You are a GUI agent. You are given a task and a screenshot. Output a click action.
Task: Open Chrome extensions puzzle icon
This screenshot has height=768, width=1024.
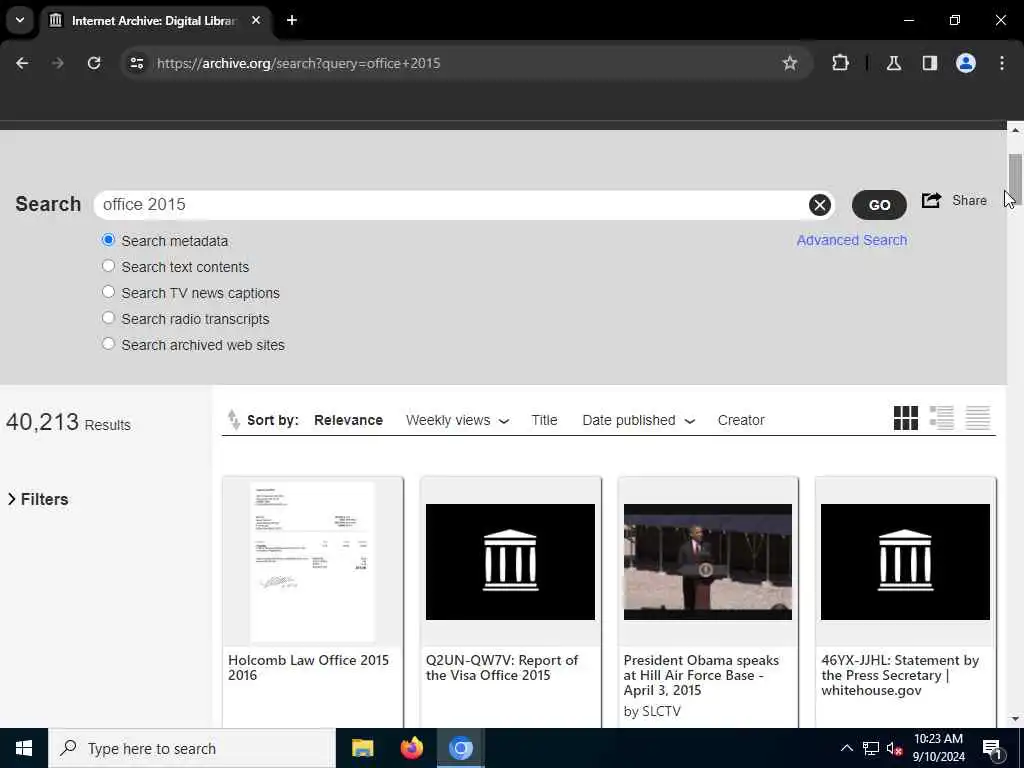(x=840, y=63)
